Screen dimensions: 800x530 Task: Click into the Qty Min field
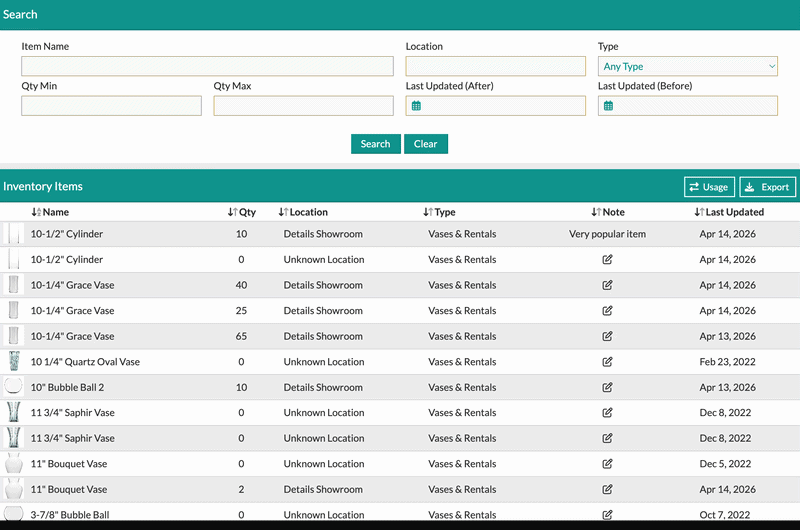111,106
